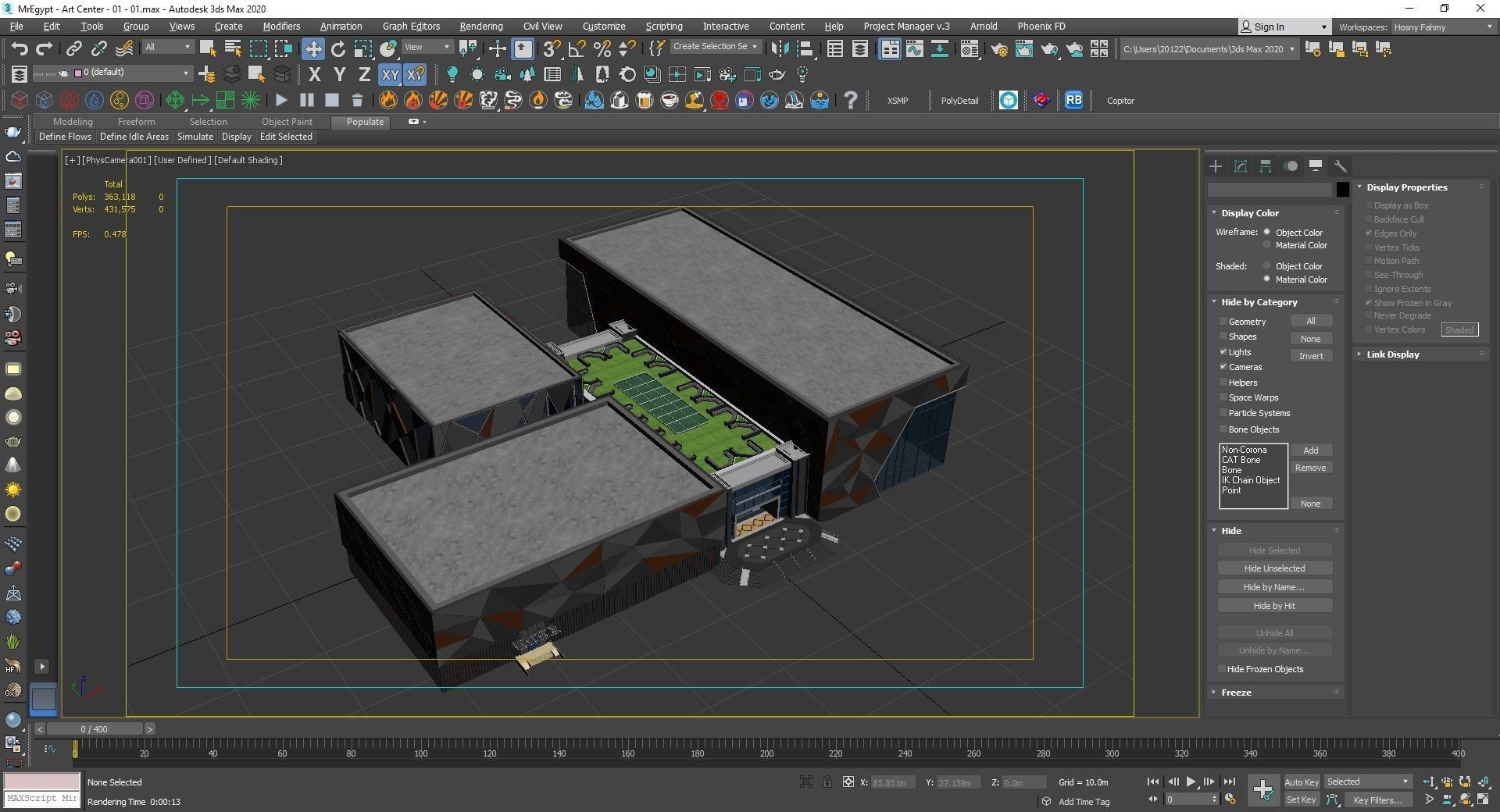Open the Scripting menu
This screenshot has height=812, width=1500.
(663, 27)
